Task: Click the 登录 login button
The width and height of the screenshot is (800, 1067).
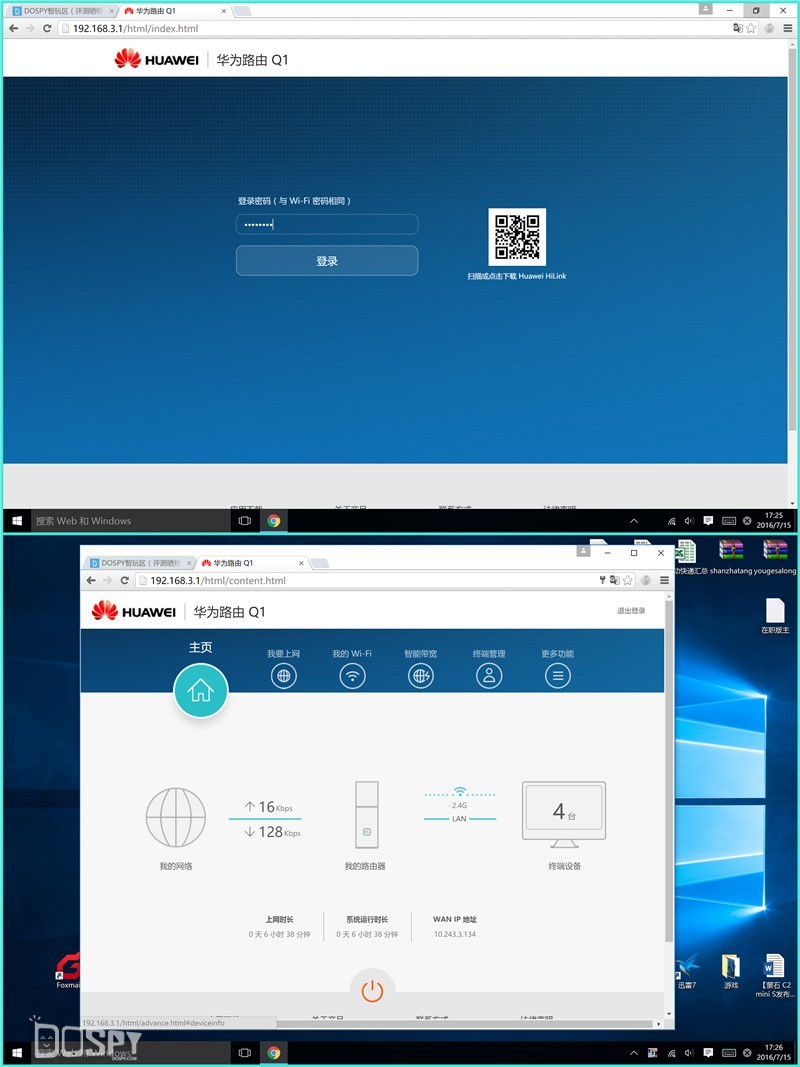Action: [x=327, y=261]
